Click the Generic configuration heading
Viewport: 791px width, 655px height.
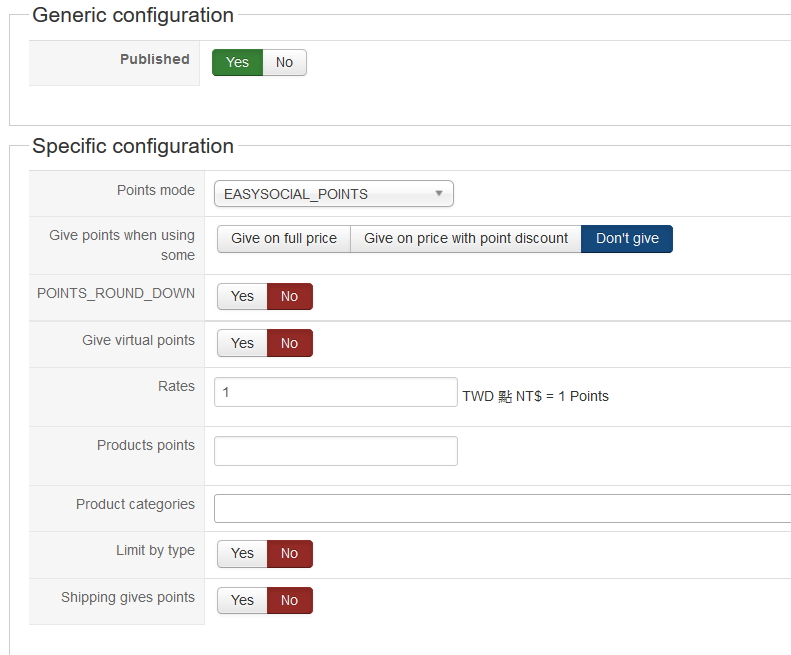133,15
